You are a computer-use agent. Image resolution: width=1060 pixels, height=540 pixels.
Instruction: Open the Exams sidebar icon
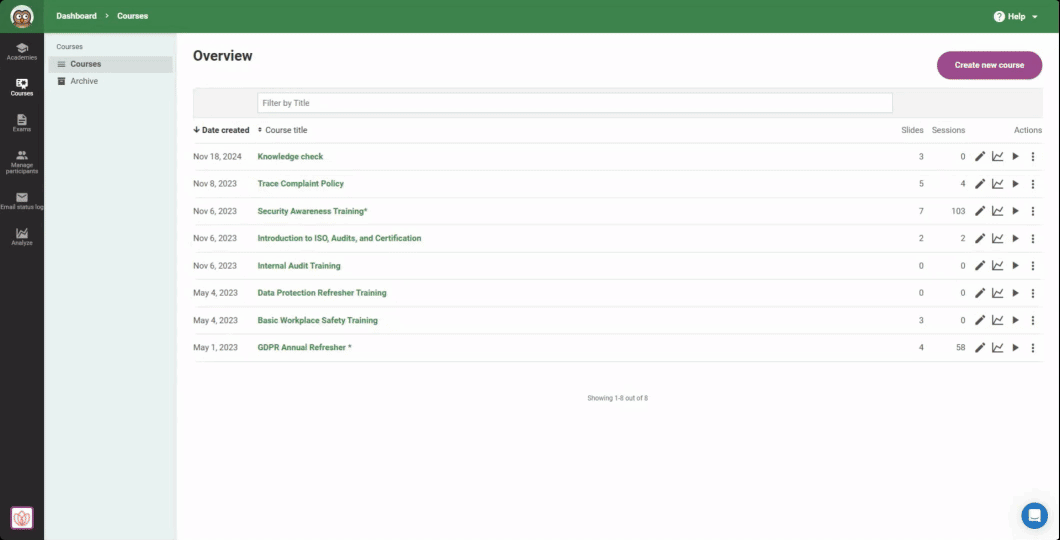(21, 123)
